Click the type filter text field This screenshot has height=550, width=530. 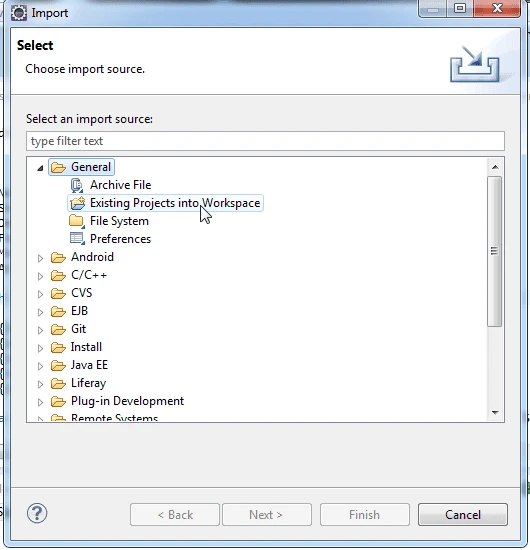(265, 141)
